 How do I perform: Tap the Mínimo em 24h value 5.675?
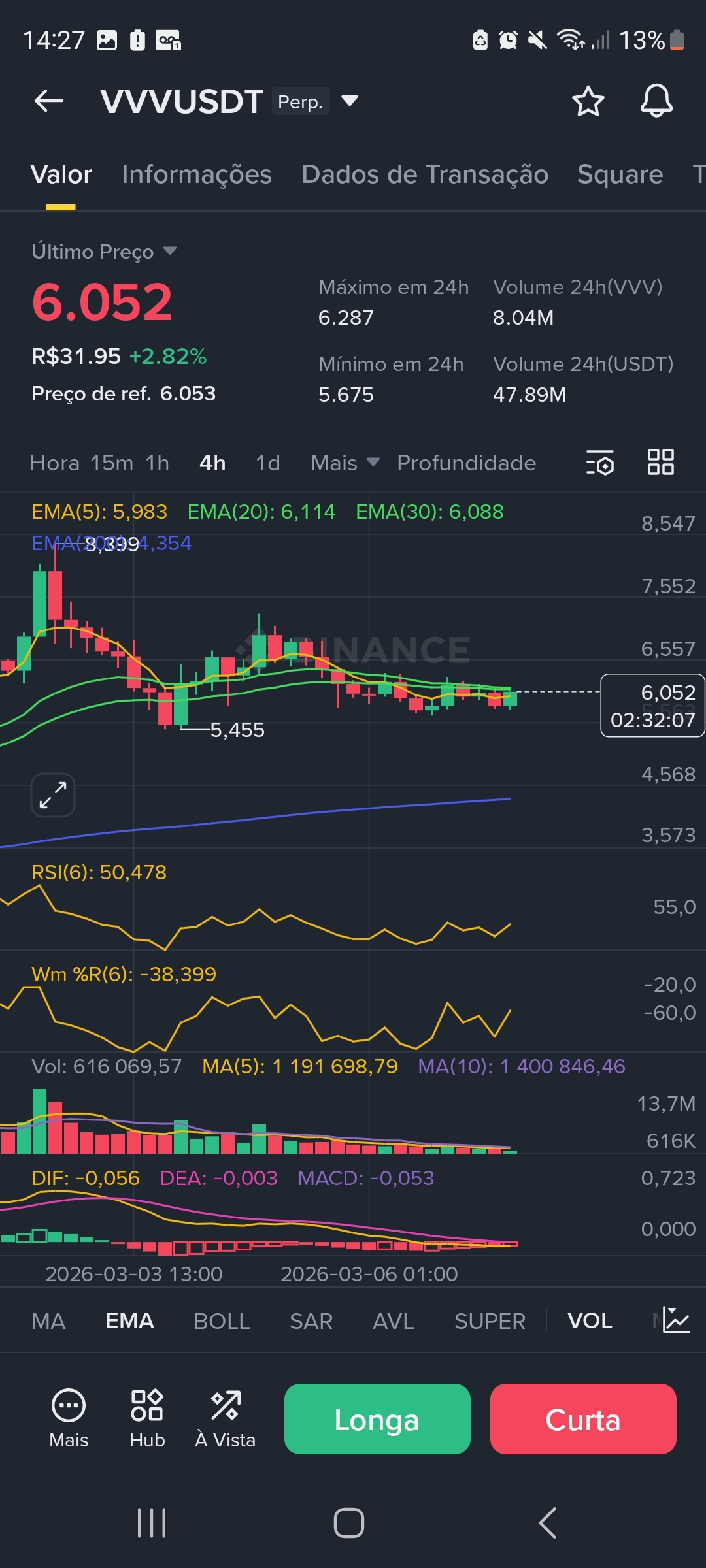(346, 395)
